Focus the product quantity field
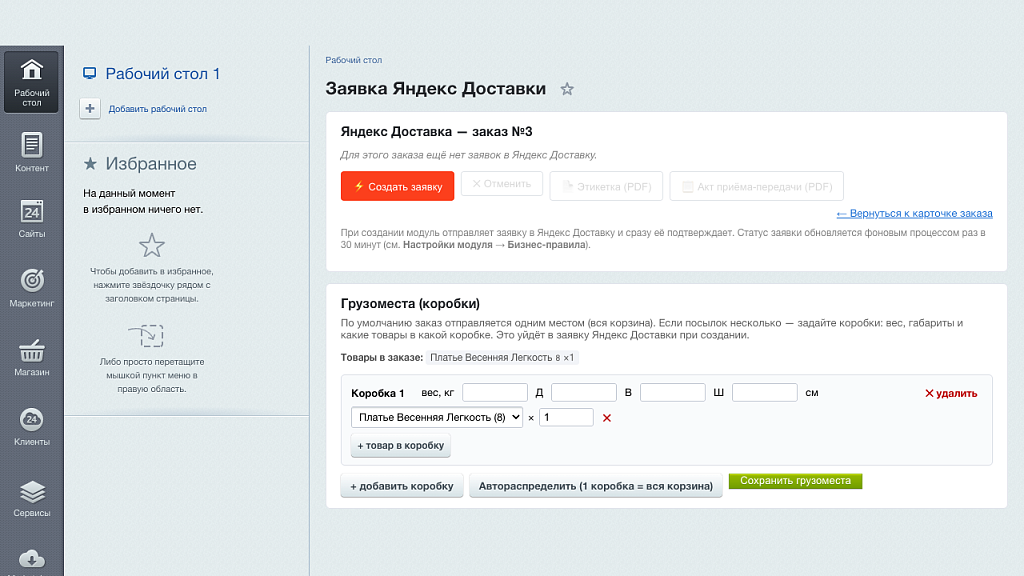The image size is (1024, 576). tap(566, 417)
